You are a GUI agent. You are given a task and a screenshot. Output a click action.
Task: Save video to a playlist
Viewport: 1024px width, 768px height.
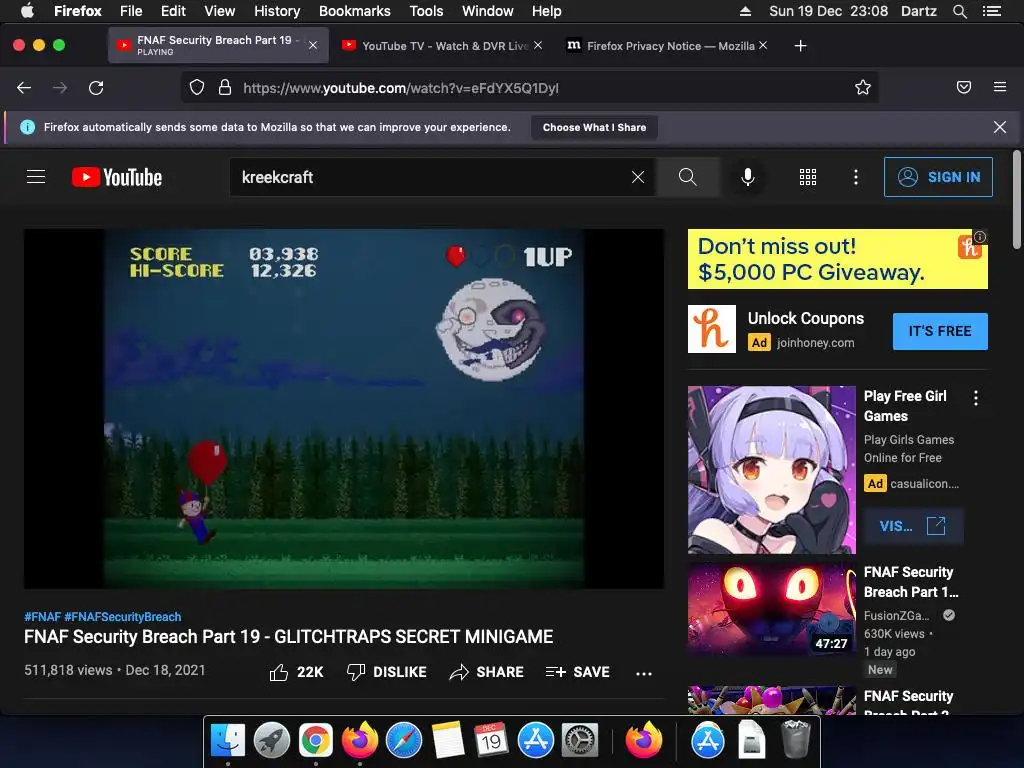[577, 672]
